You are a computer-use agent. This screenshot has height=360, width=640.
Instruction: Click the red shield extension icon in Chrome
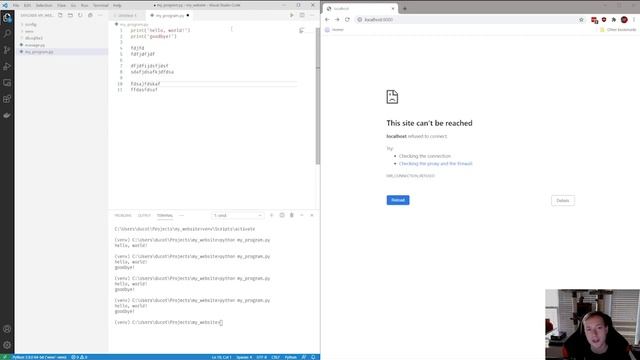click(604, 20)
